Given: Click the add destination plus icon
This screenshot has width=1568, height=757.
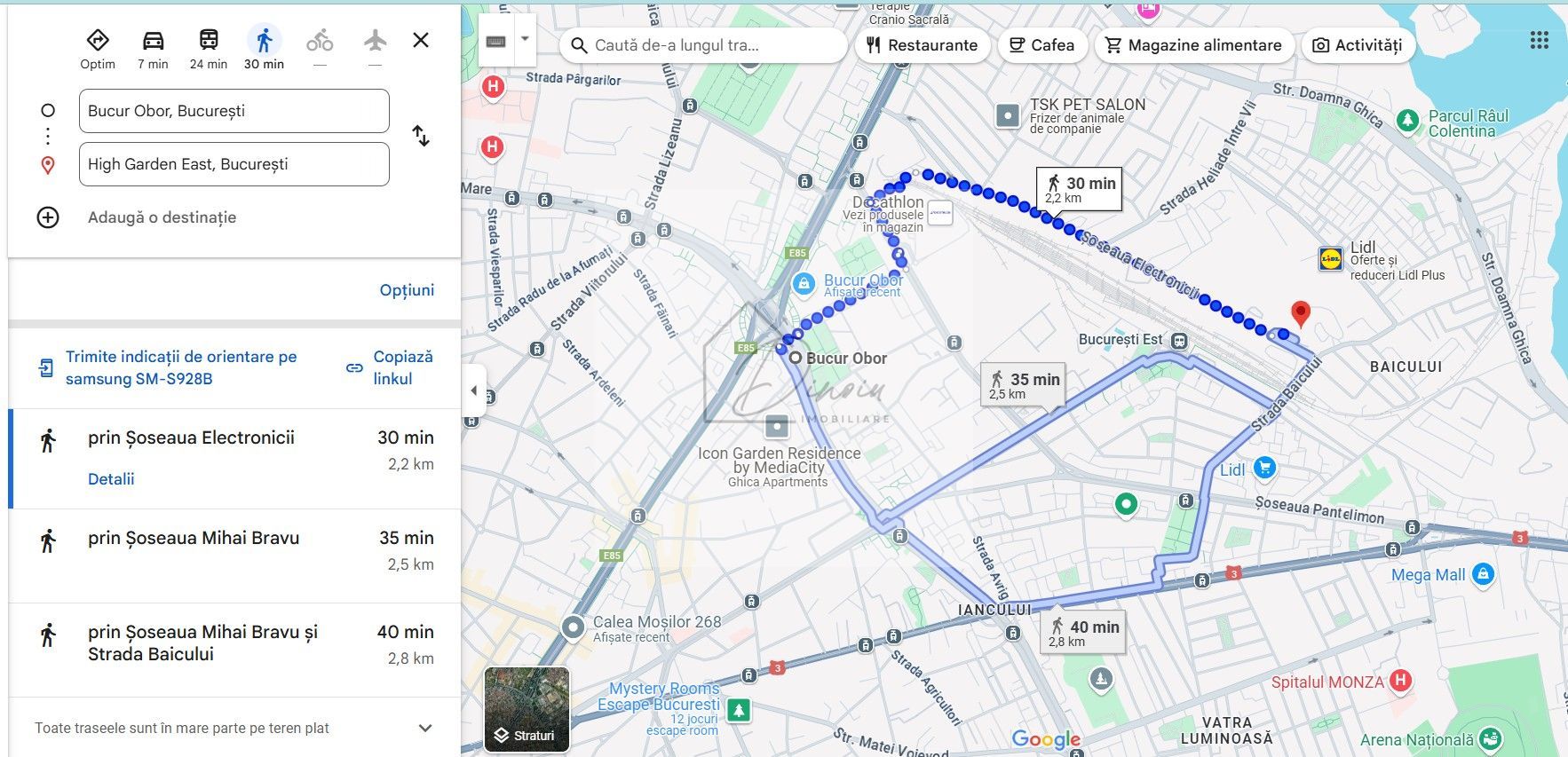Looking at the screenshot, I should click(x=48, y=217).
